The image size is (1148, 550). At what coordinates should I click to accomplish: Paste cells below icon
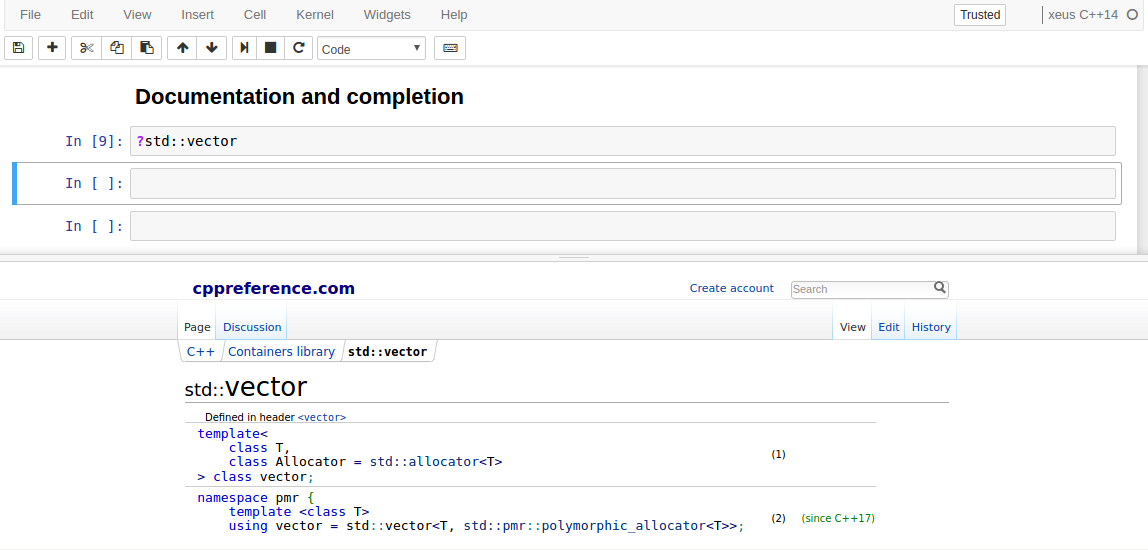tap(146, 48)
